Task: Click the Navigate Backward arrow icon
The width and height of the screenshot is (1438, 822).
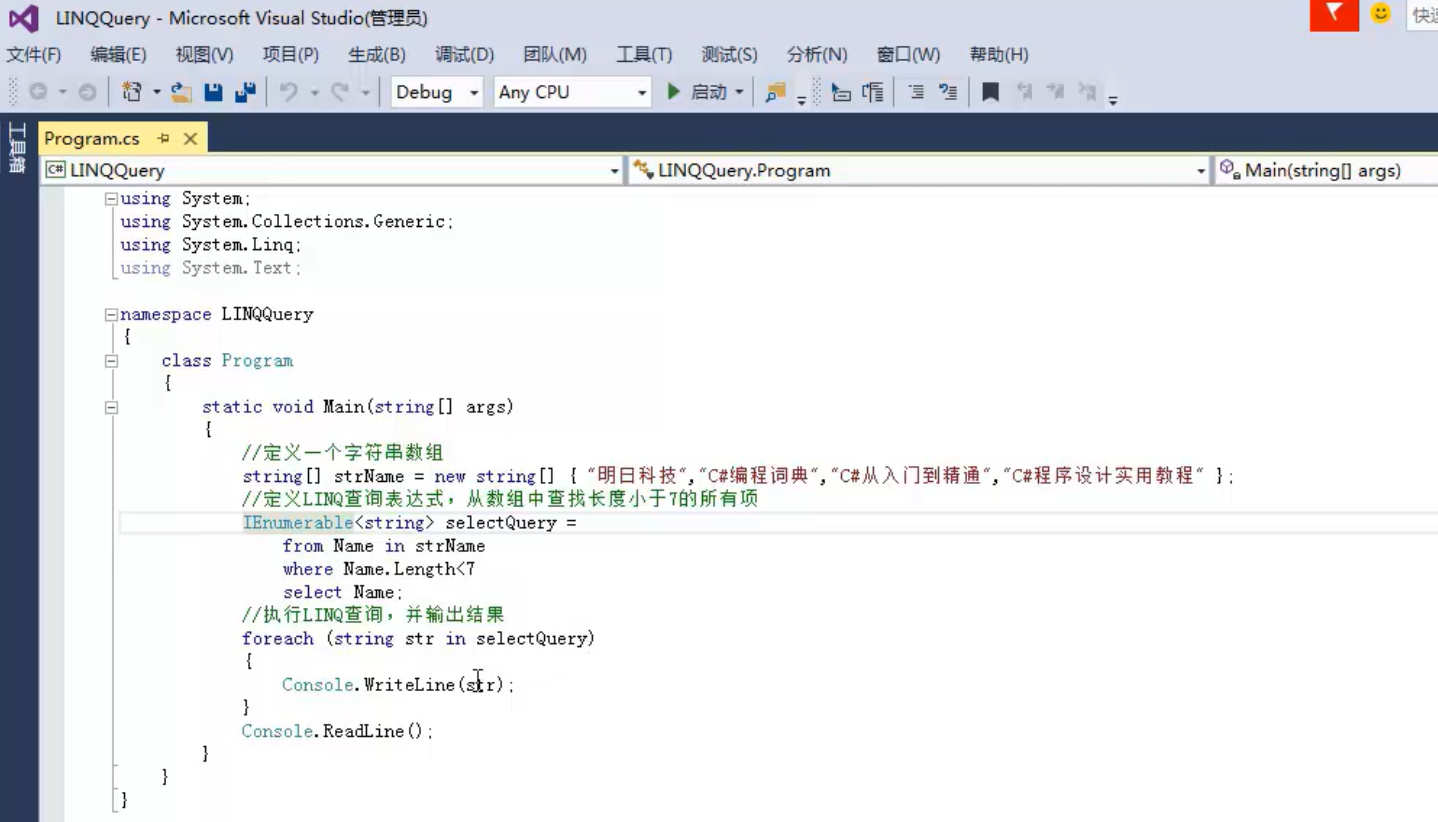Action: point(38,92)
